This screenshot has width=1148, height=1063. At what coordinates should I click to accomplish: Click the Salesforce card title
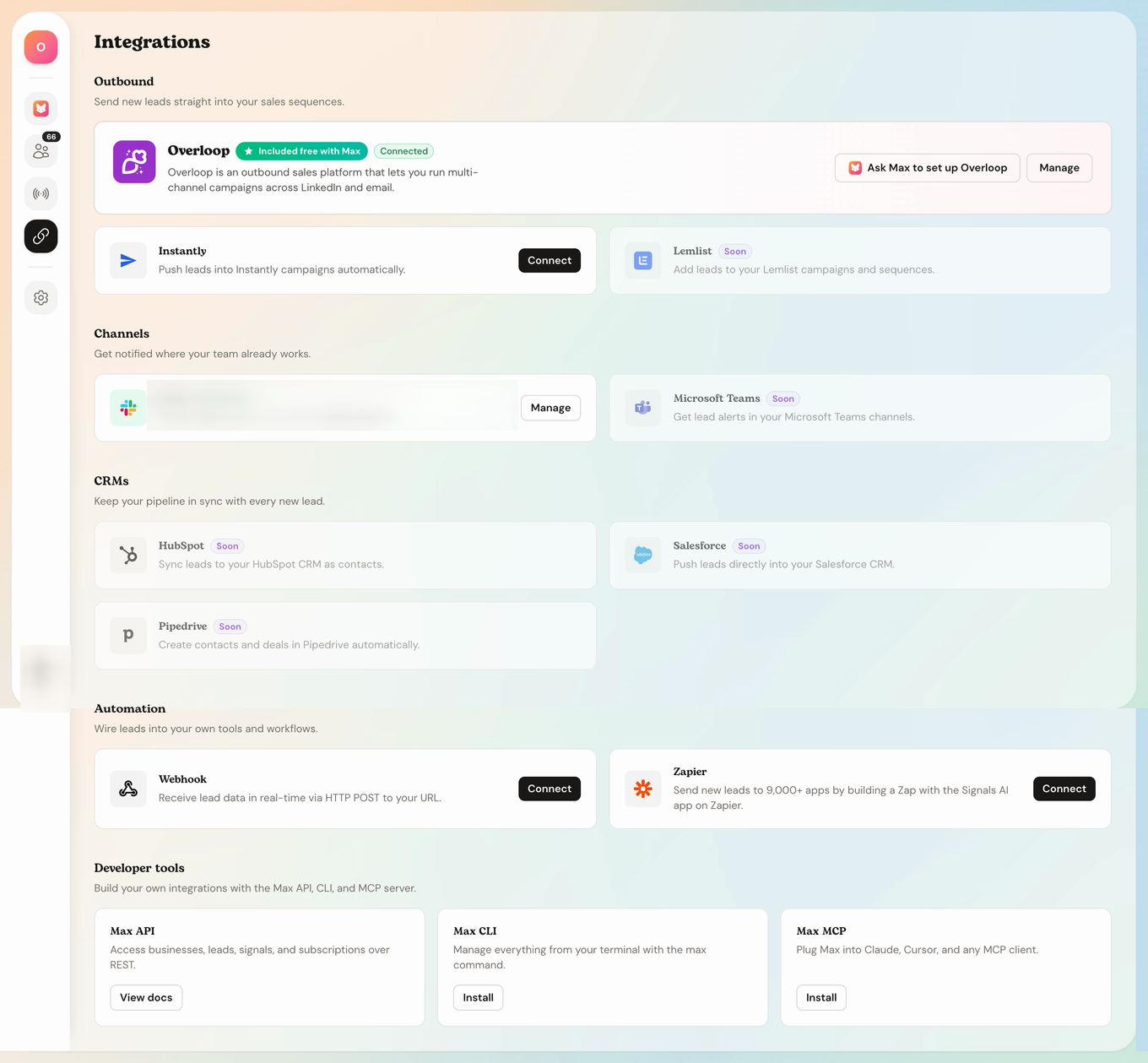click(700, 545)
